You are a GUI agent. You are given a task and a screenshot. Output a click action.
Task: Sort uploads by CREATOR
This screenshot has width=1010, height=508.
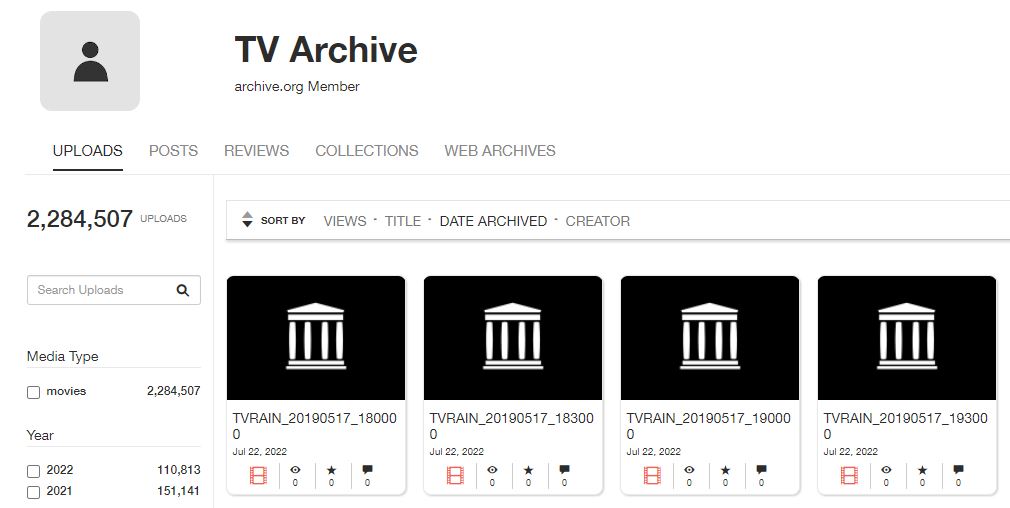(598, 221)
